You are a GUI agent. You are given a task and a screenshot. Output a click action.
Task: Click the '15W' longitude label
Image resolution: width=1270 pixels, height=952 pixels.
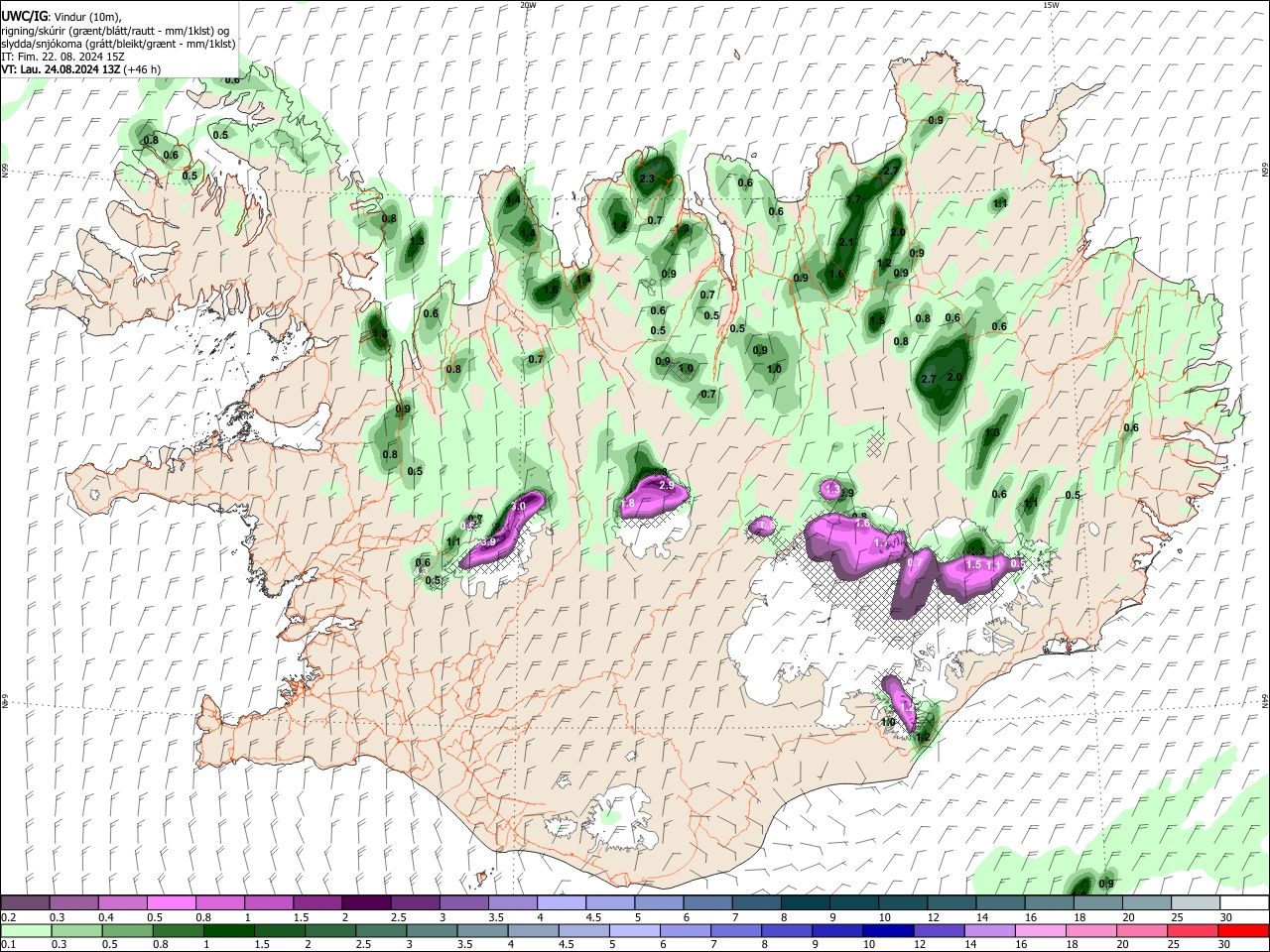point(1052,5)
